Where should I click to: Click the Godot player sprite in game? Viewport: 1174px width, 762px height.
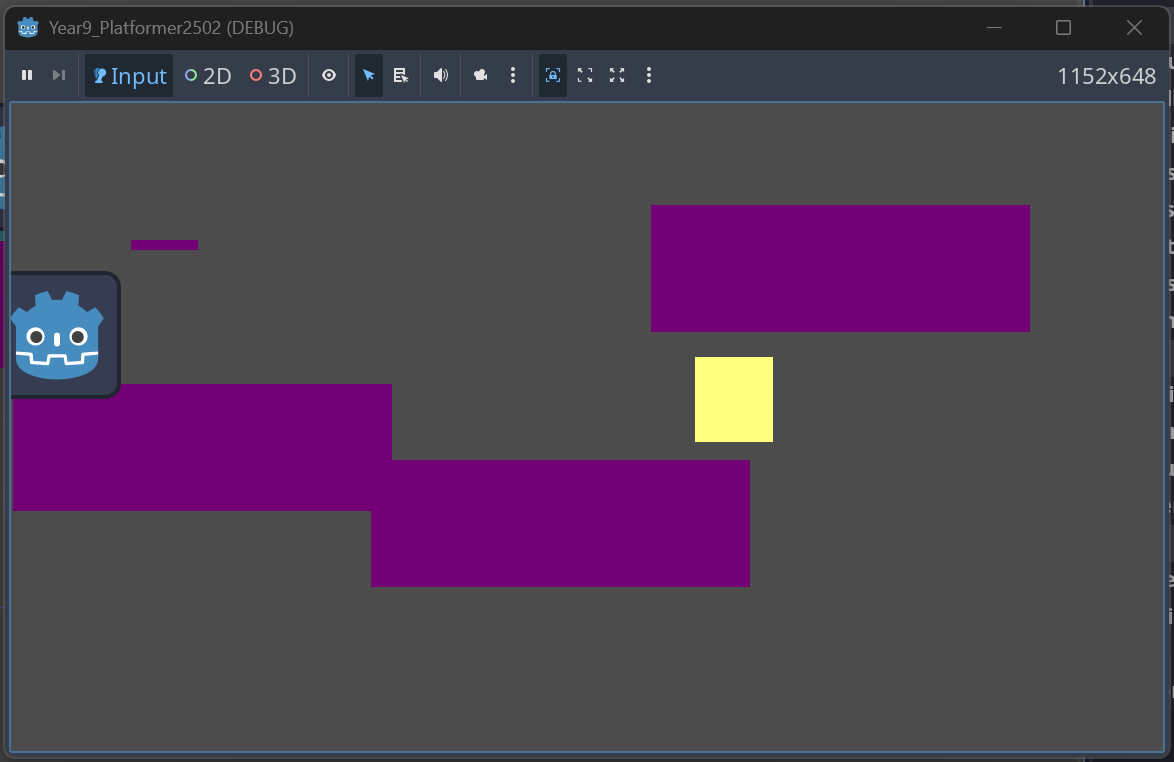tap(65, 335)
